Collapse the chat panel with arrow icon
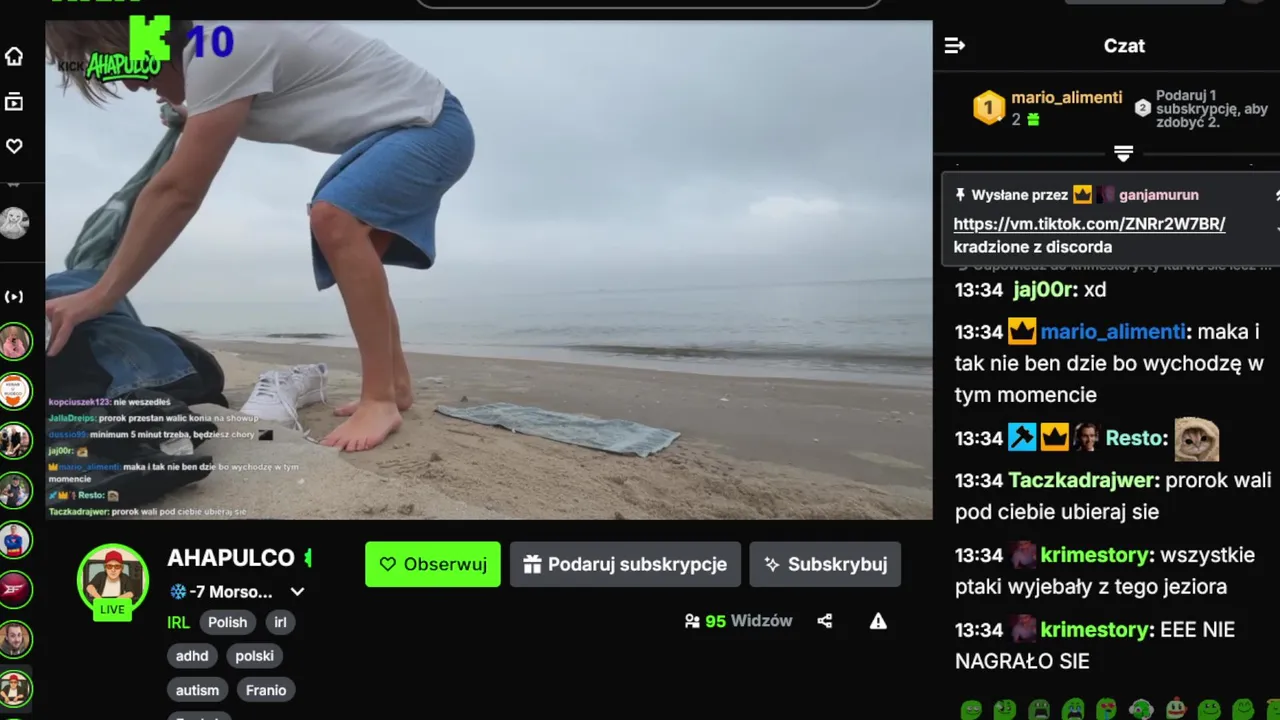This screenshot has width=1280, height=720. (954, 45)
